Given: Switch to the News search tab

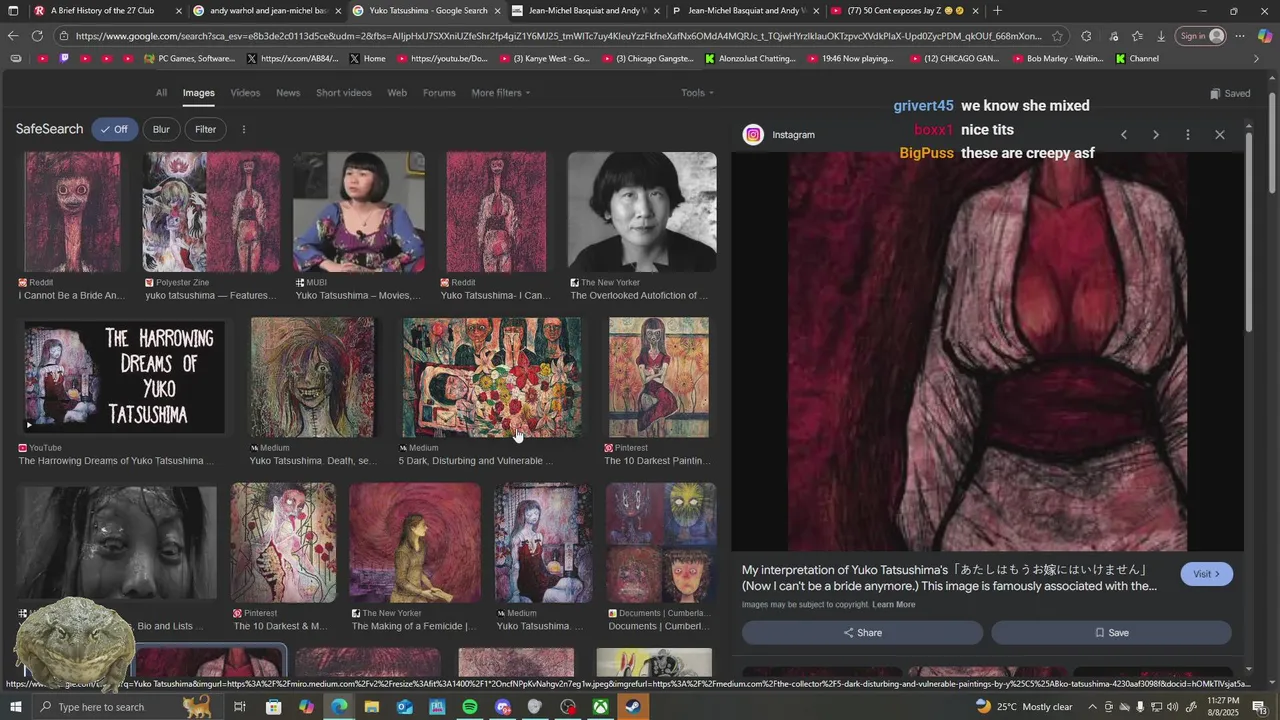Looking at the screenshot, I should (x=288, y=93).
